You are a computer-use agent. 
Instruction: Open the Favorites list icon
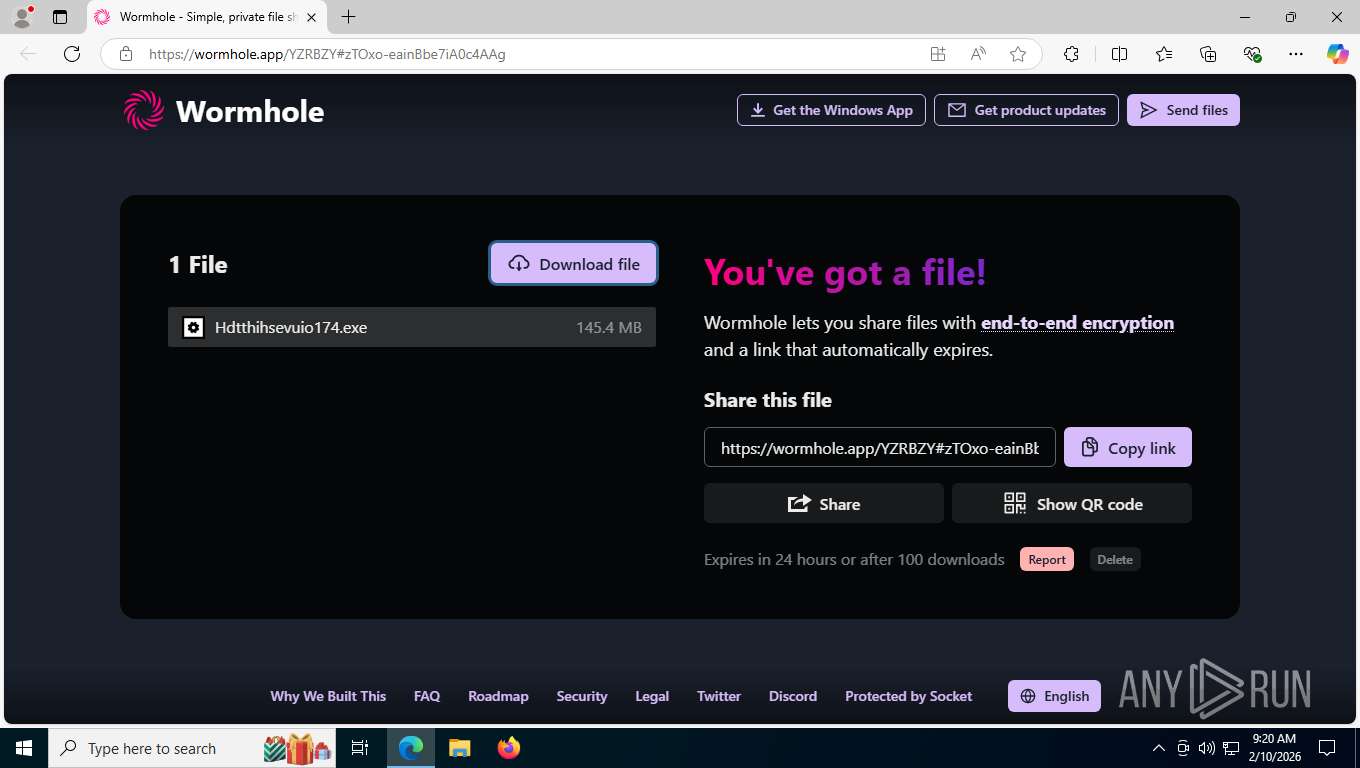1164,54
